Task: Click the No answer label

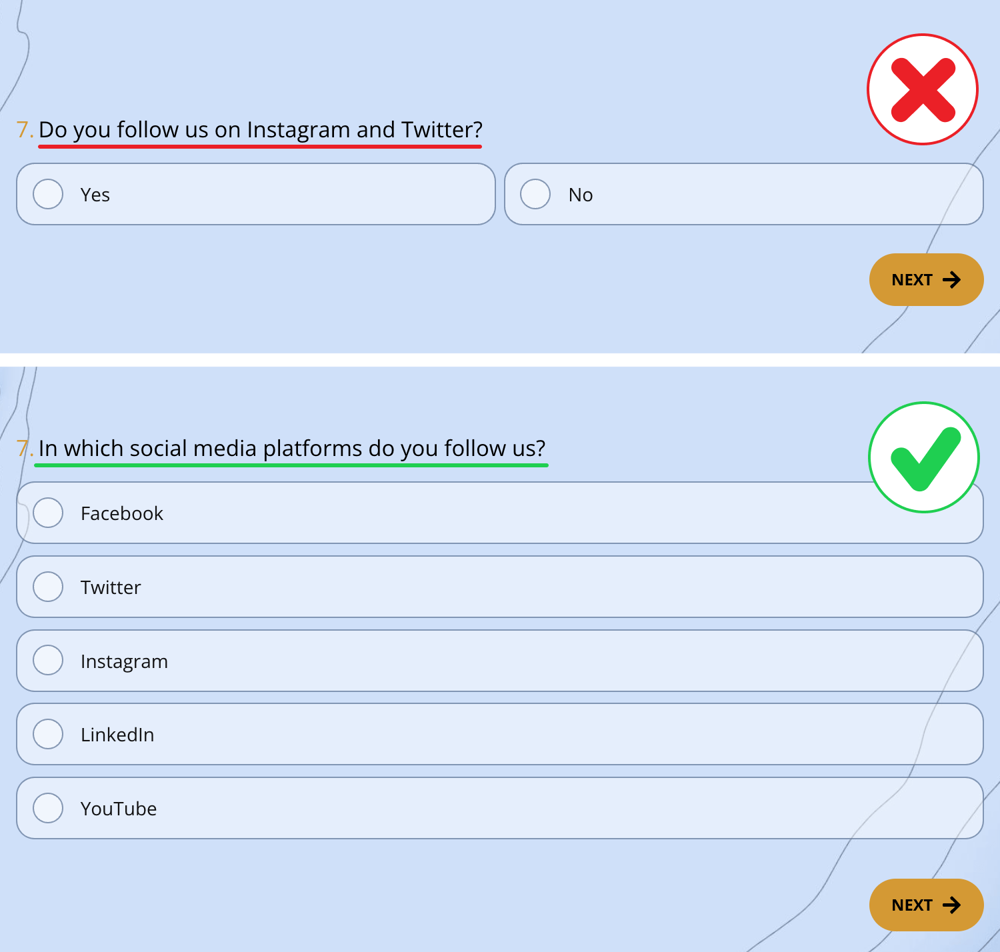Action: point(580,195)
